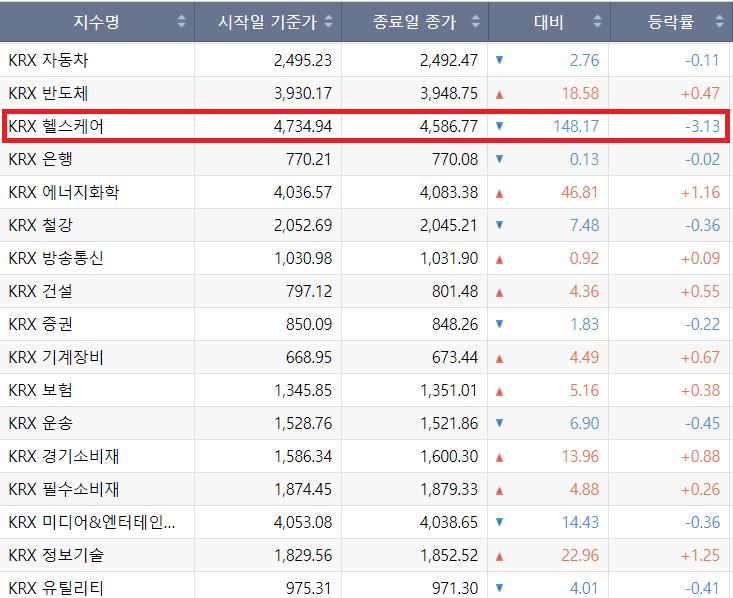Click the 2,495.23 start price cell
The image size is (733, 598).
[303, 60]
